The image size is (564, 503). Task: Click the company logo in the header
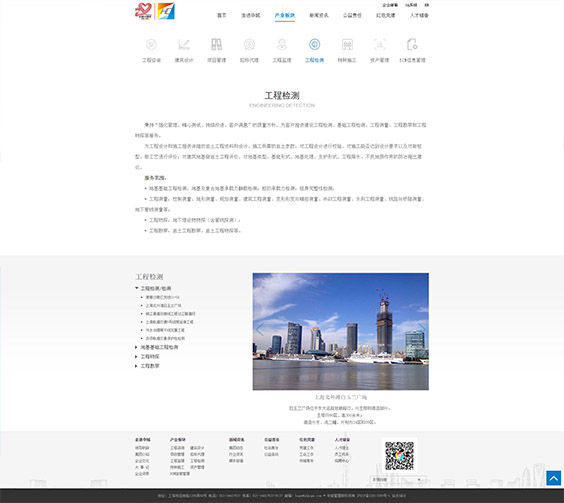(155, 11)
